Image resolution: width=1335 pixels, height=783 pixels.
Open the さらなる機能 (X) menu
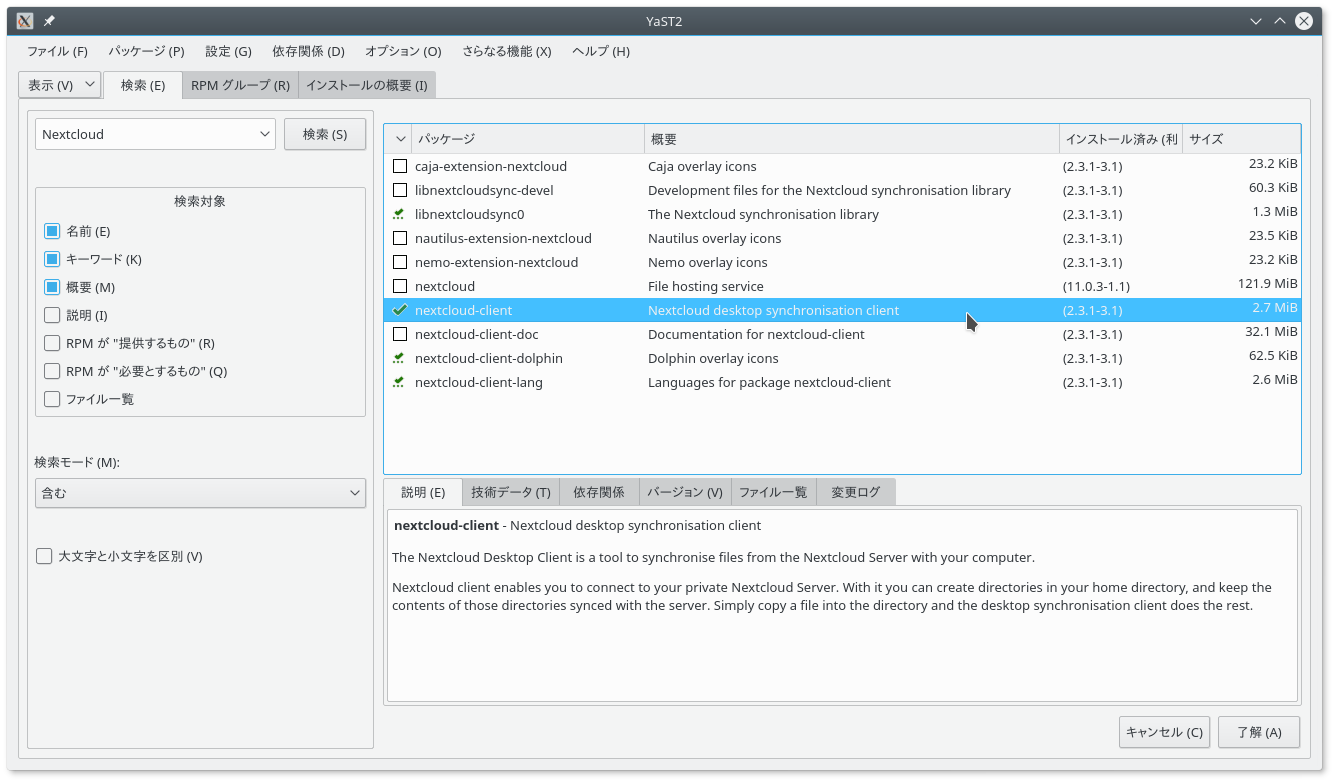click(x=506, y=51)
